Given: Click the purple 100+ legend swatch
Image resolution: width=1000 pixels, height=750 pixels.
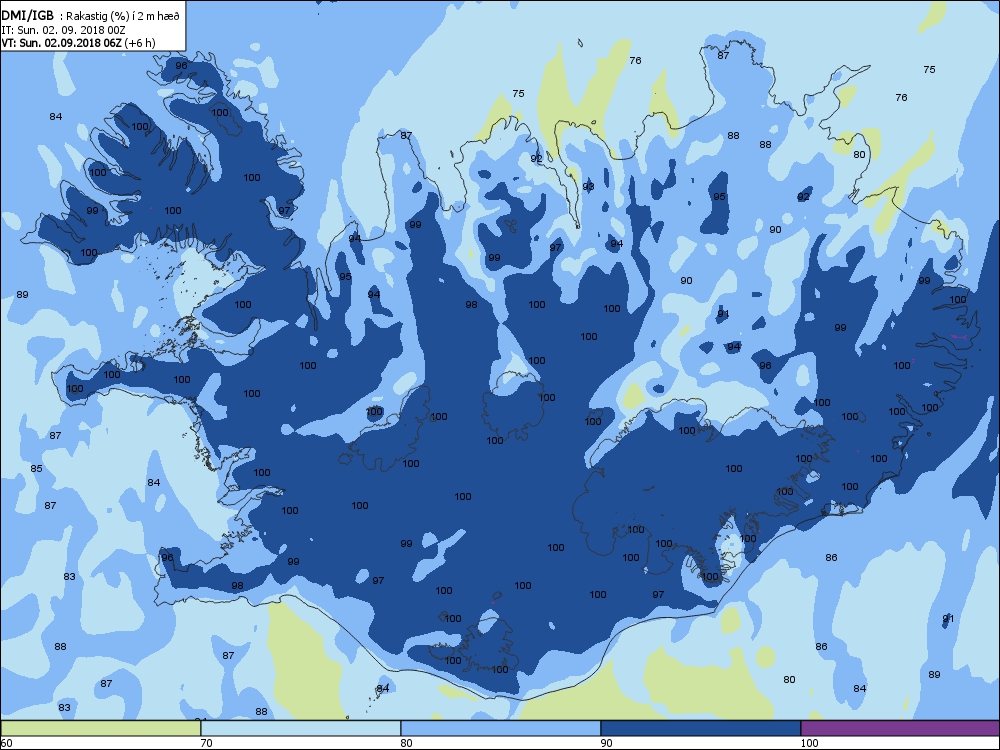Looking at the screenshot, I should pos(900,728).
